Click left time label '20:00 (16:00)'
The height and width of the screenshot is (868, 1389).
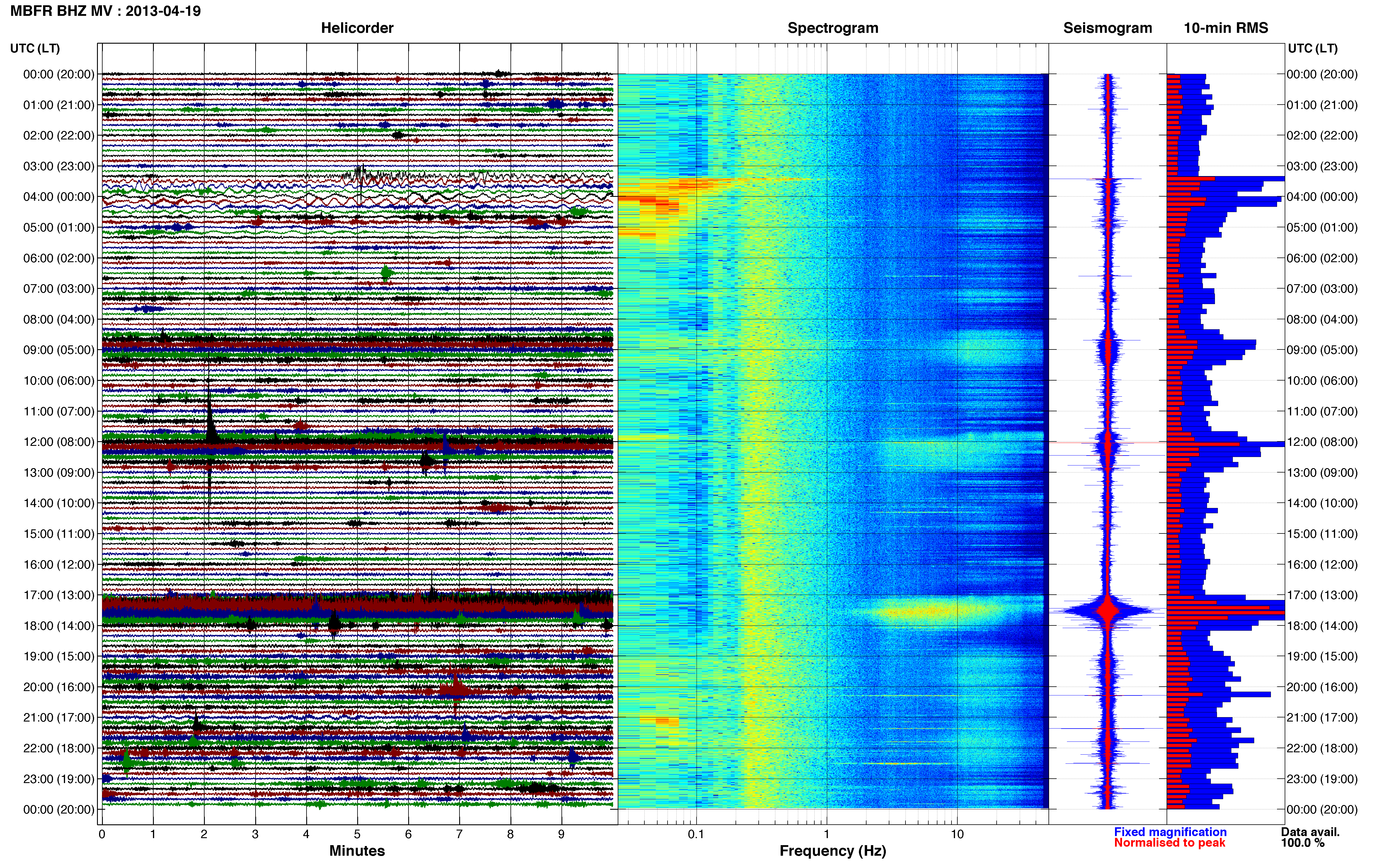[x=59, y=687]
